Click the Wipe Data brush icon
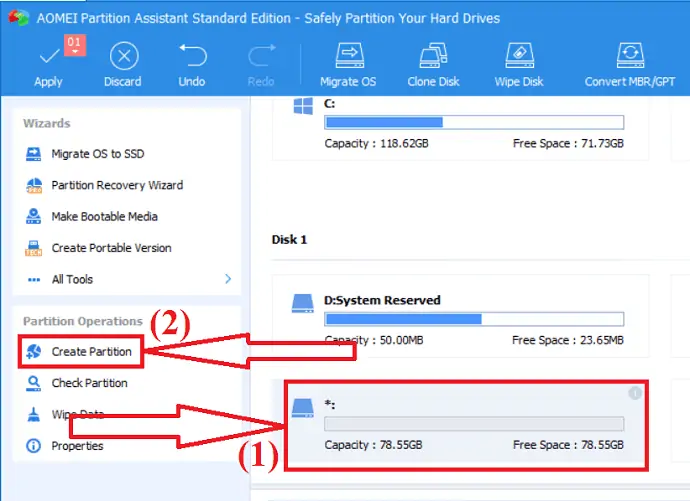690x501 pixels. tap(33, 414)
